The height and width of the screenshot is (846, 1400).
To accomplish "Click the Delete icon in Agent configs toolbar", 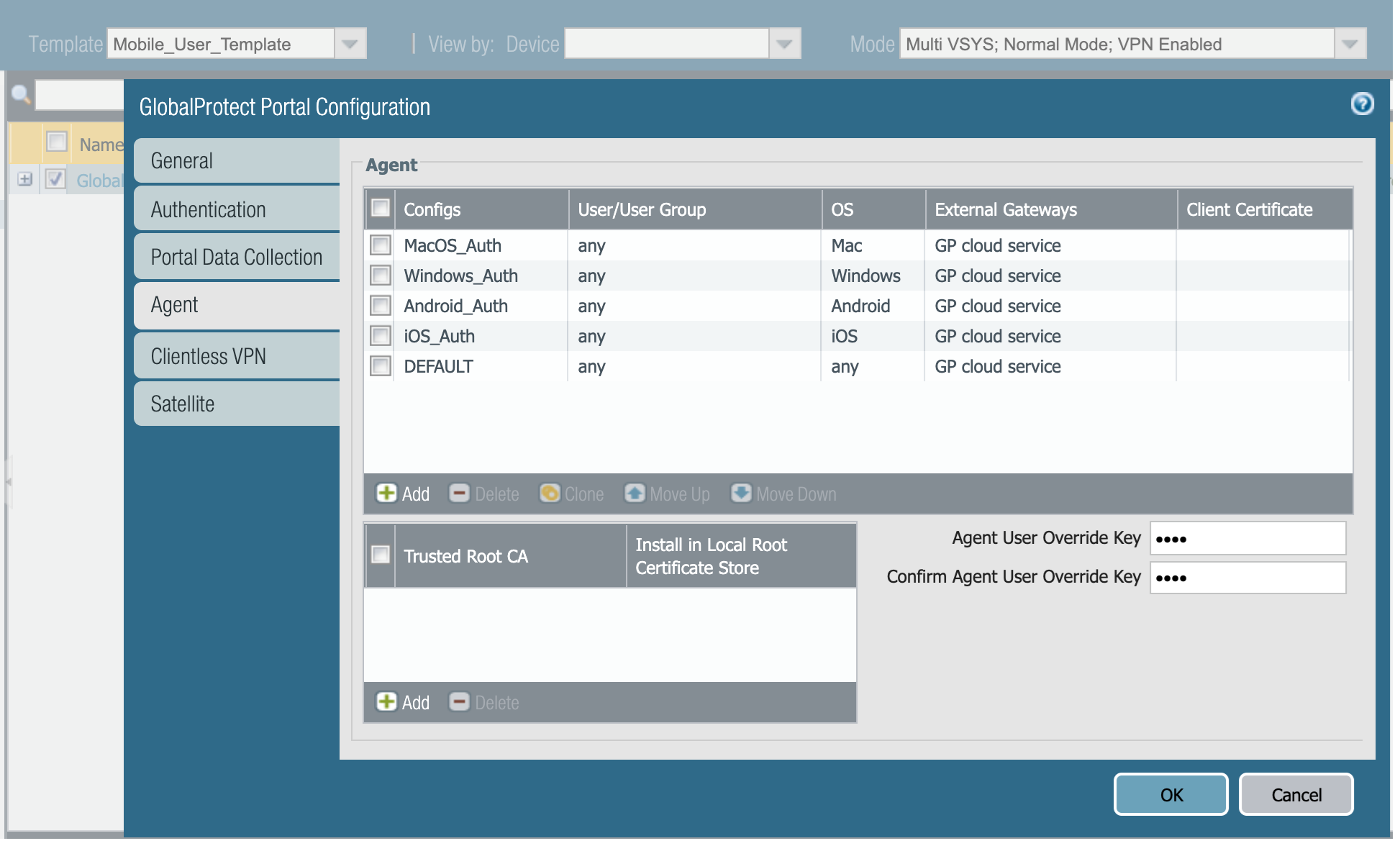I will [x=459, y=493].
